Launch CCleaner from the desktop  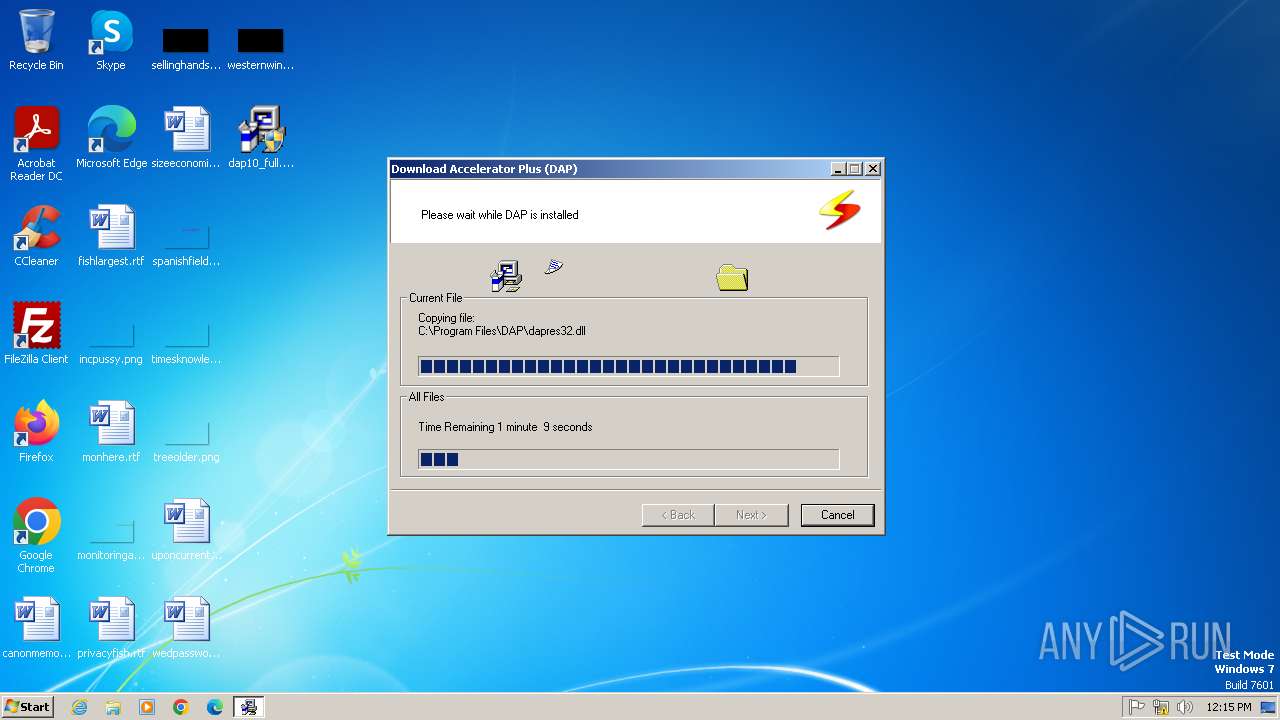36,236
